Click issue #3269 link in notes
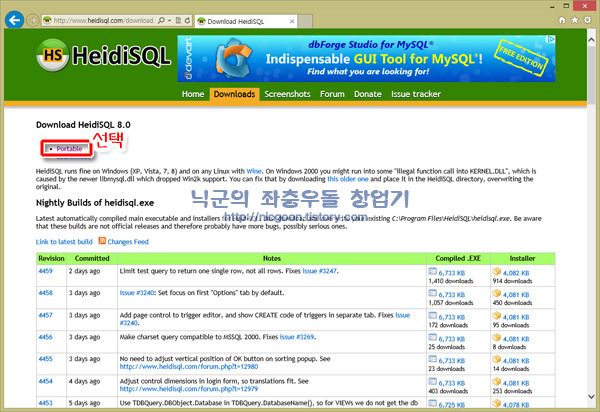The height and width of the screenshot is (412, 600). tap(297, 337)
